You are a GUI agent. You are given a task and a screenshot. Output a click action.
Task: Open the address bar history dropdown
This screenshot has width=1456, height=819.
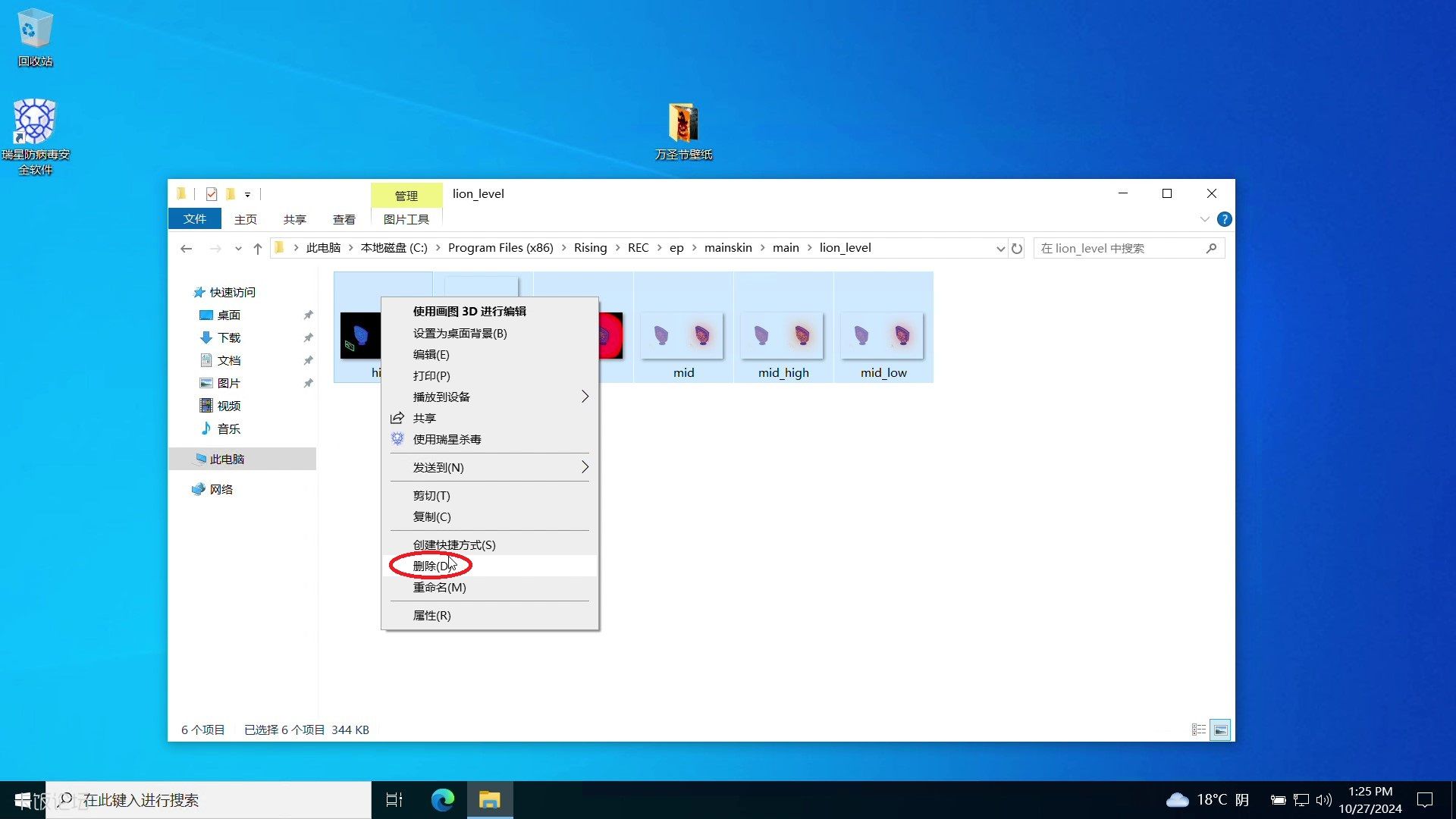pos(1000,248)
